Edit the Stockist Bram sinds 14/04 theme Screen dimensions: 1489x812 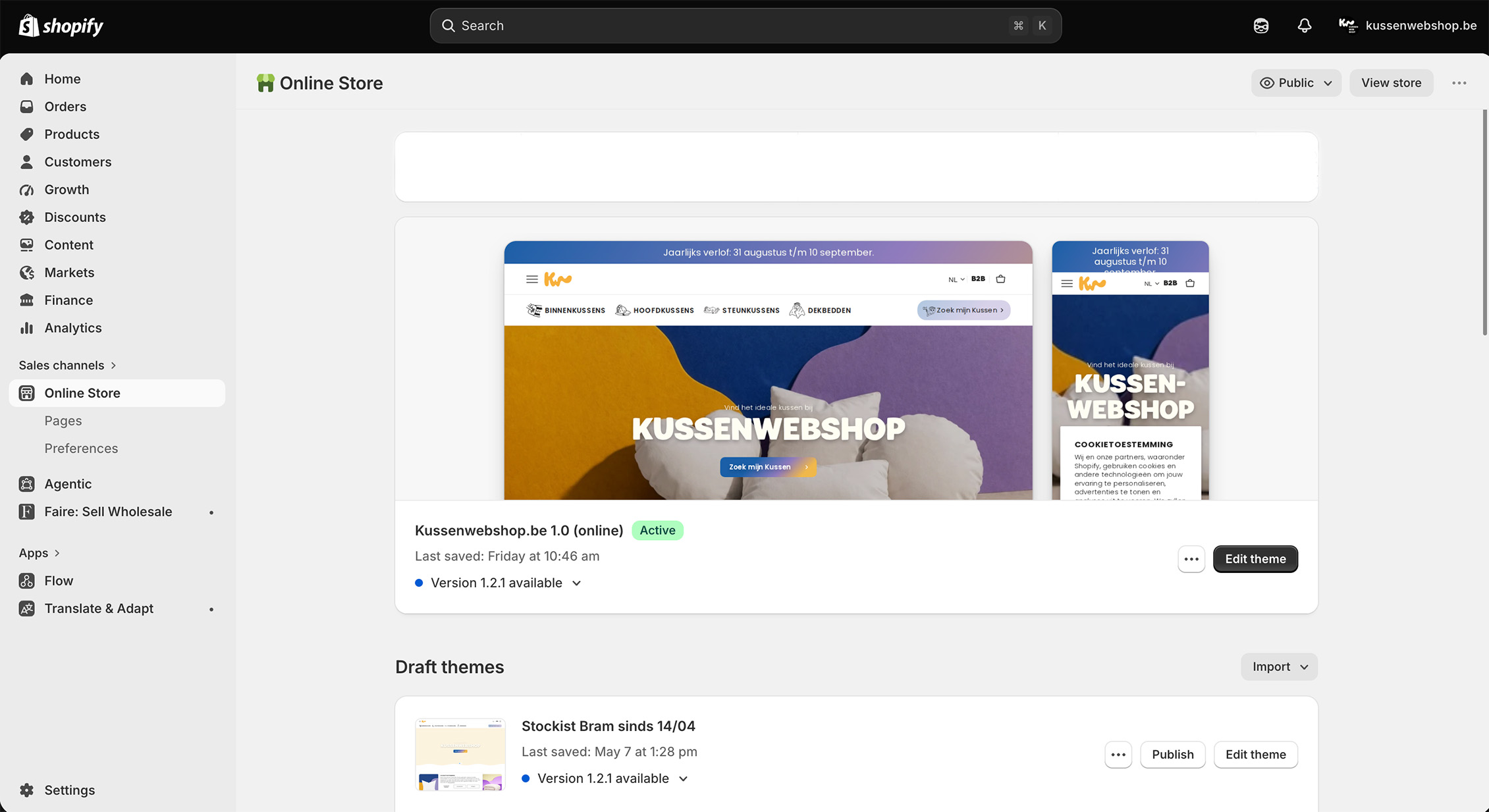pos(1255,755)
